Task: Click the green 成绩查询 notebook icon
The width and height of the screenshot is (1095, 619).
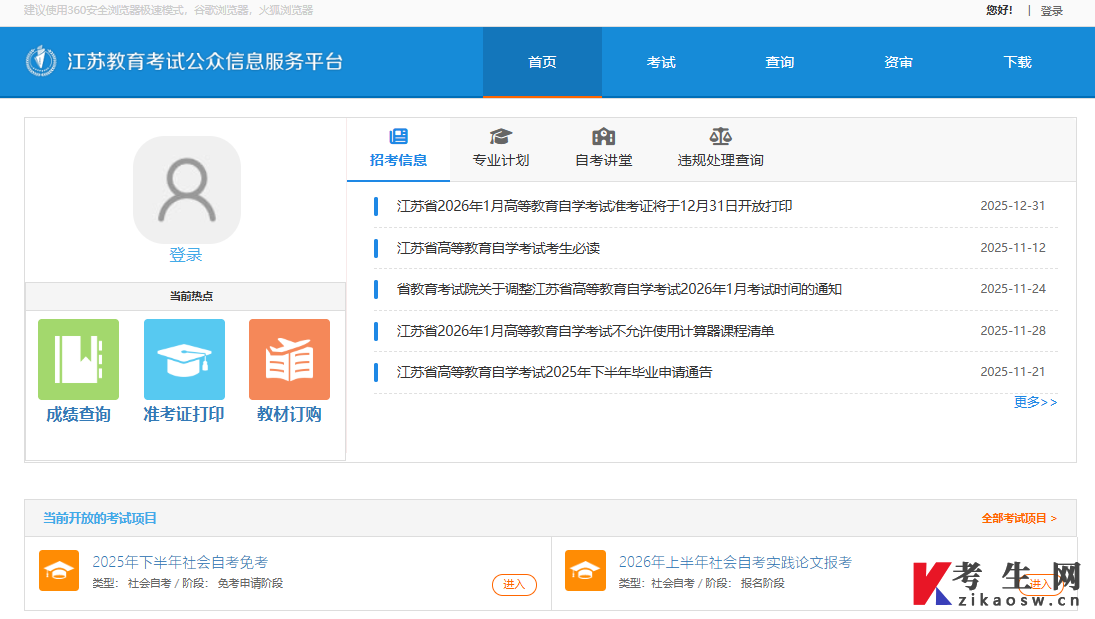Action: (x=78, y=359)
